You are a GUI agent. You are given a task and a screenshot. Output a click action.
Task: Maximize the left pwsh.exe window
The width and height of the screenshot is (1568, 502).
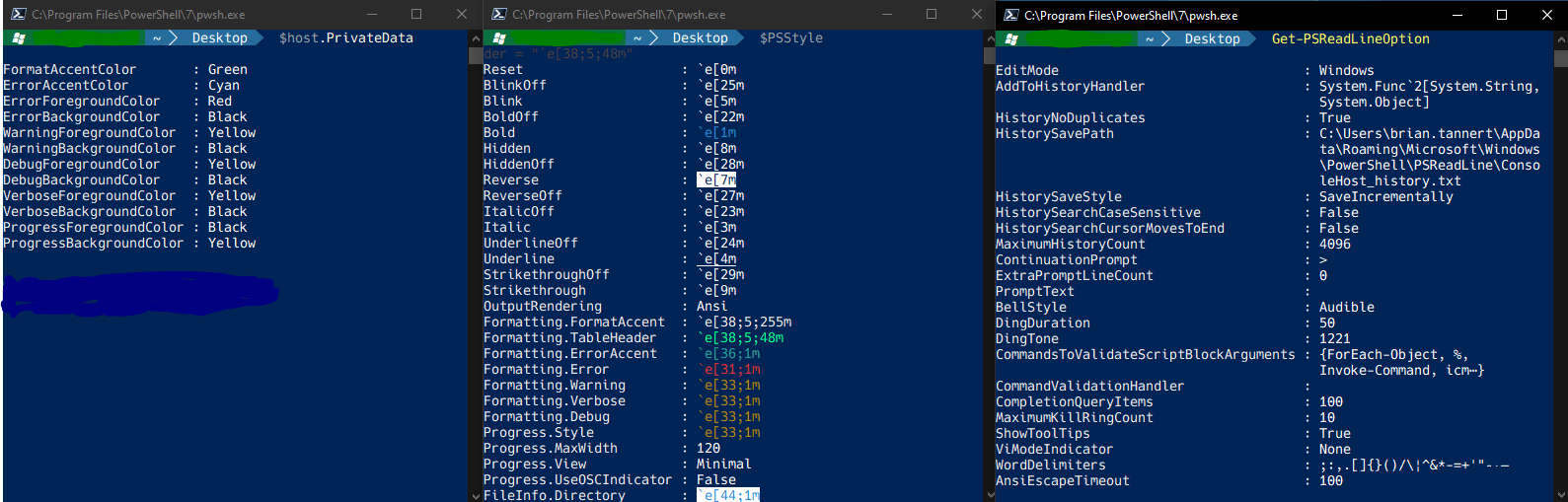416,15
